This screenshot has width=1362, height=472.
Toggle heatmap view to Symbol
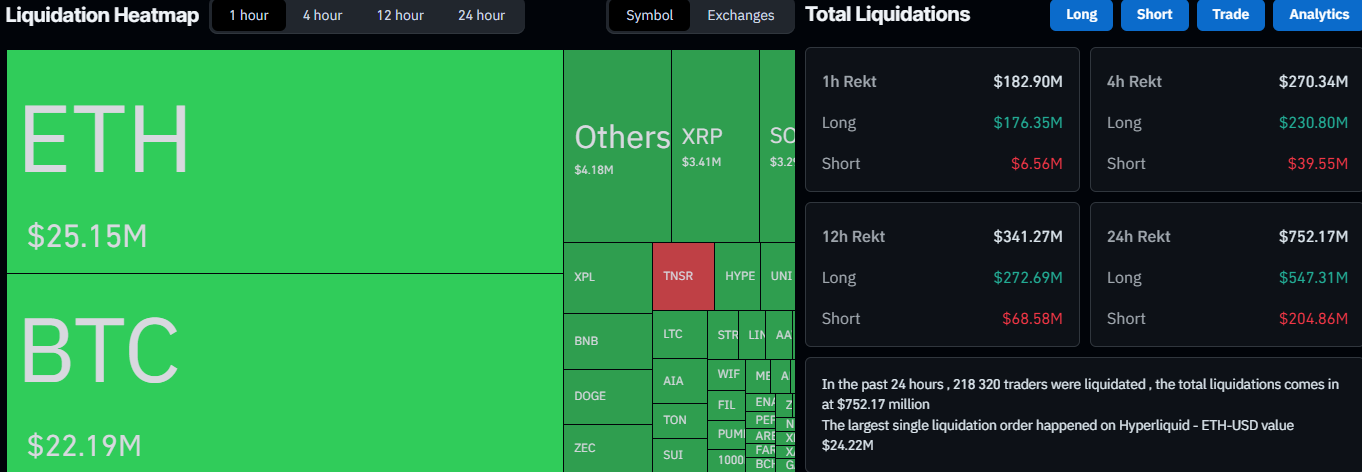coord(649,16)
